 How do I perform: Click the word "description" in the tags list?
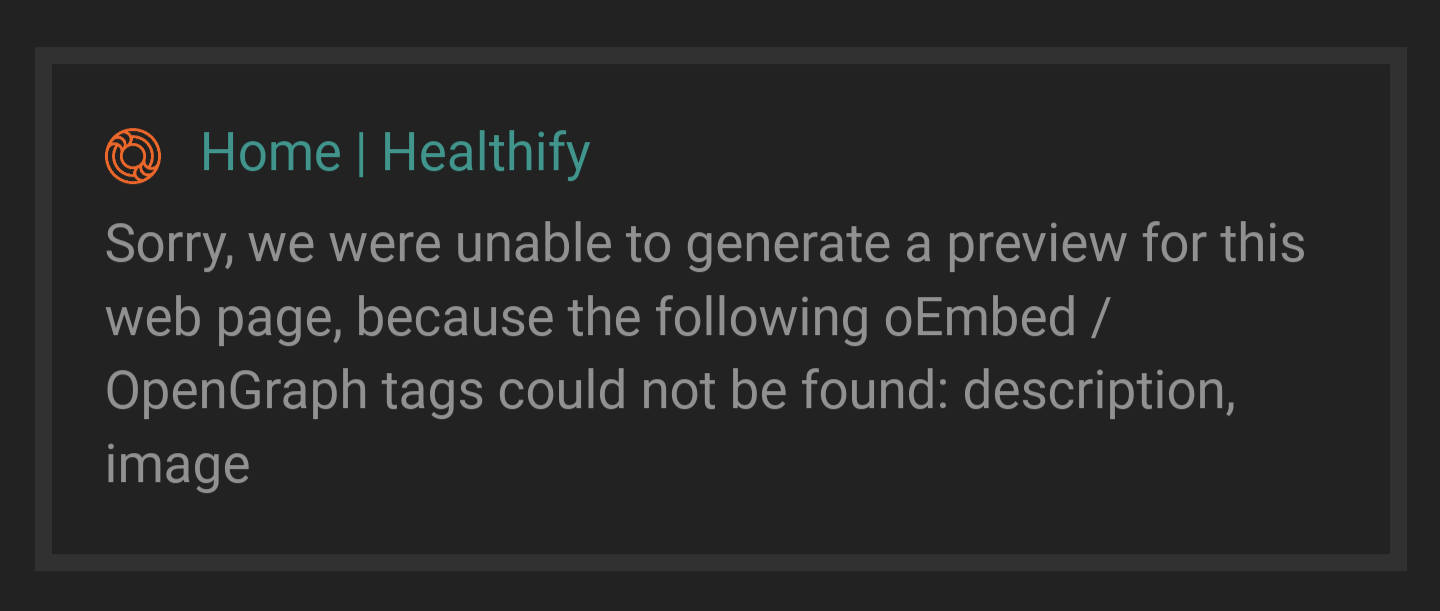(1099, 392)
